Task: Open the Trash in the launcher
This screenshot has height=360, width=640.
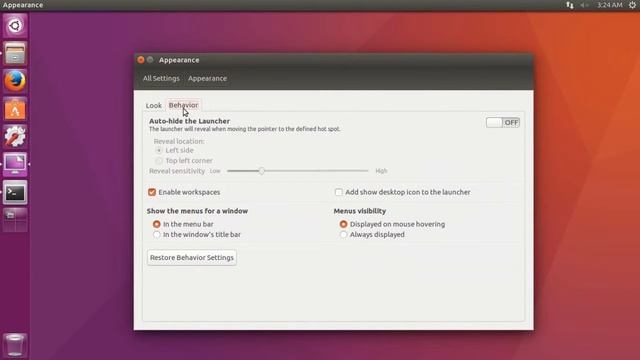Action: [x=15, y=345]
